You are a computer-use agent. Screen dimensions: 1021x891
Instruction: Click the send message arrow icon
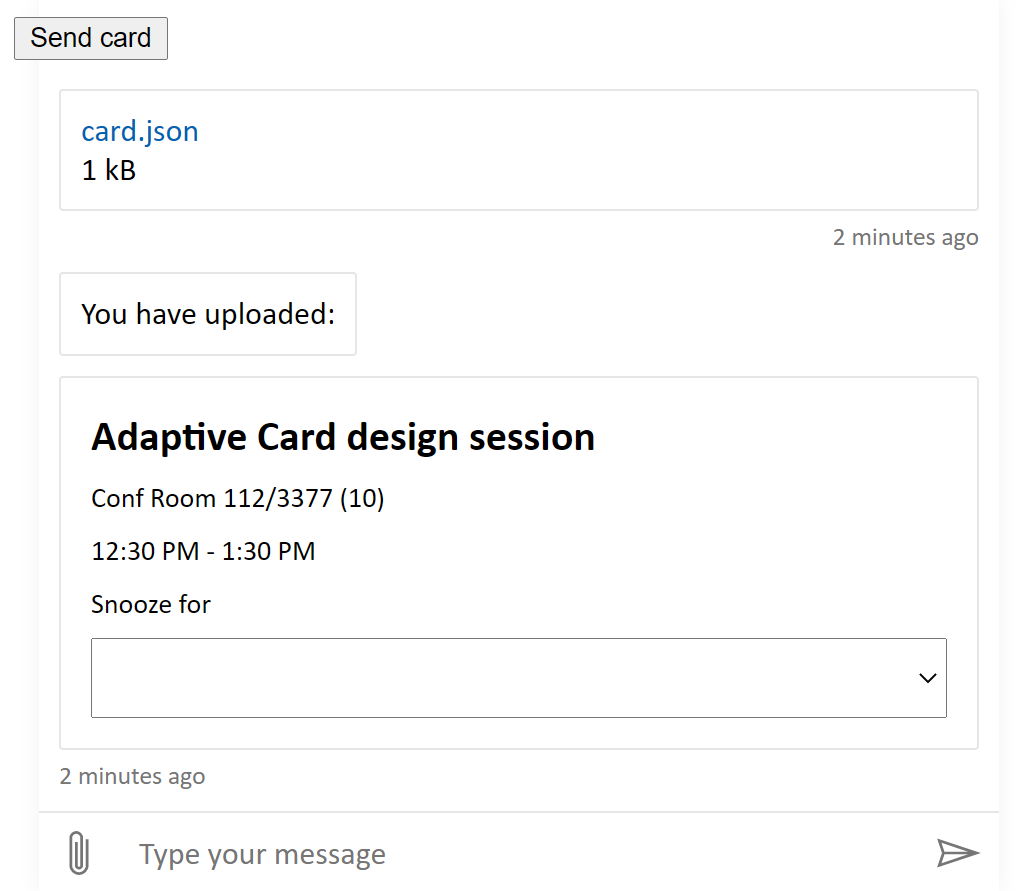pos(959,853)
